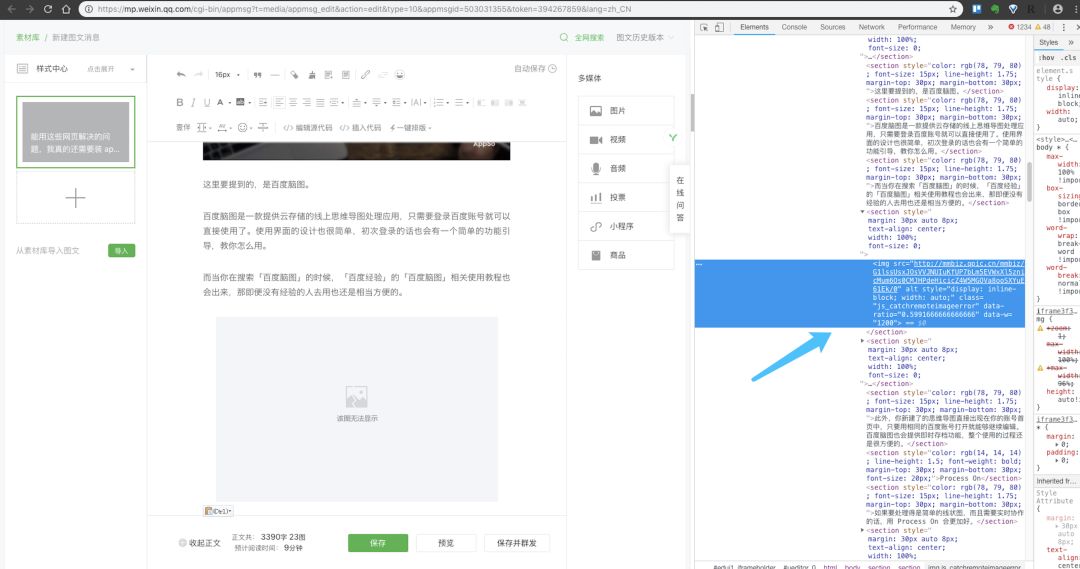
Task: Toggle the :hov element state panel
Action: (x=1047, y=57)
